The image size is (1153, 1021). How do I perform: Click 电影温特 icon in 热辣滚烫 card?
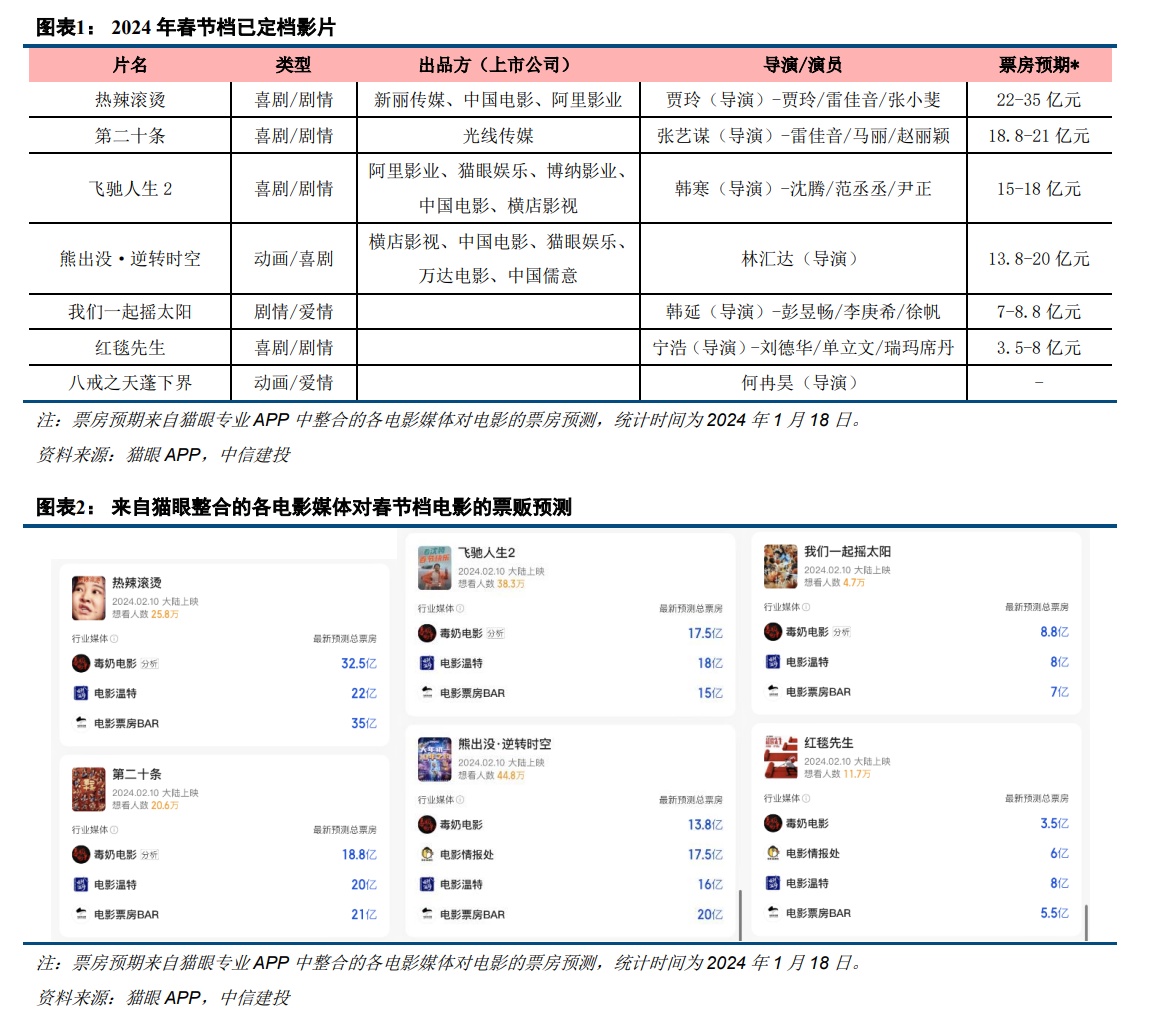pos(81,693)
